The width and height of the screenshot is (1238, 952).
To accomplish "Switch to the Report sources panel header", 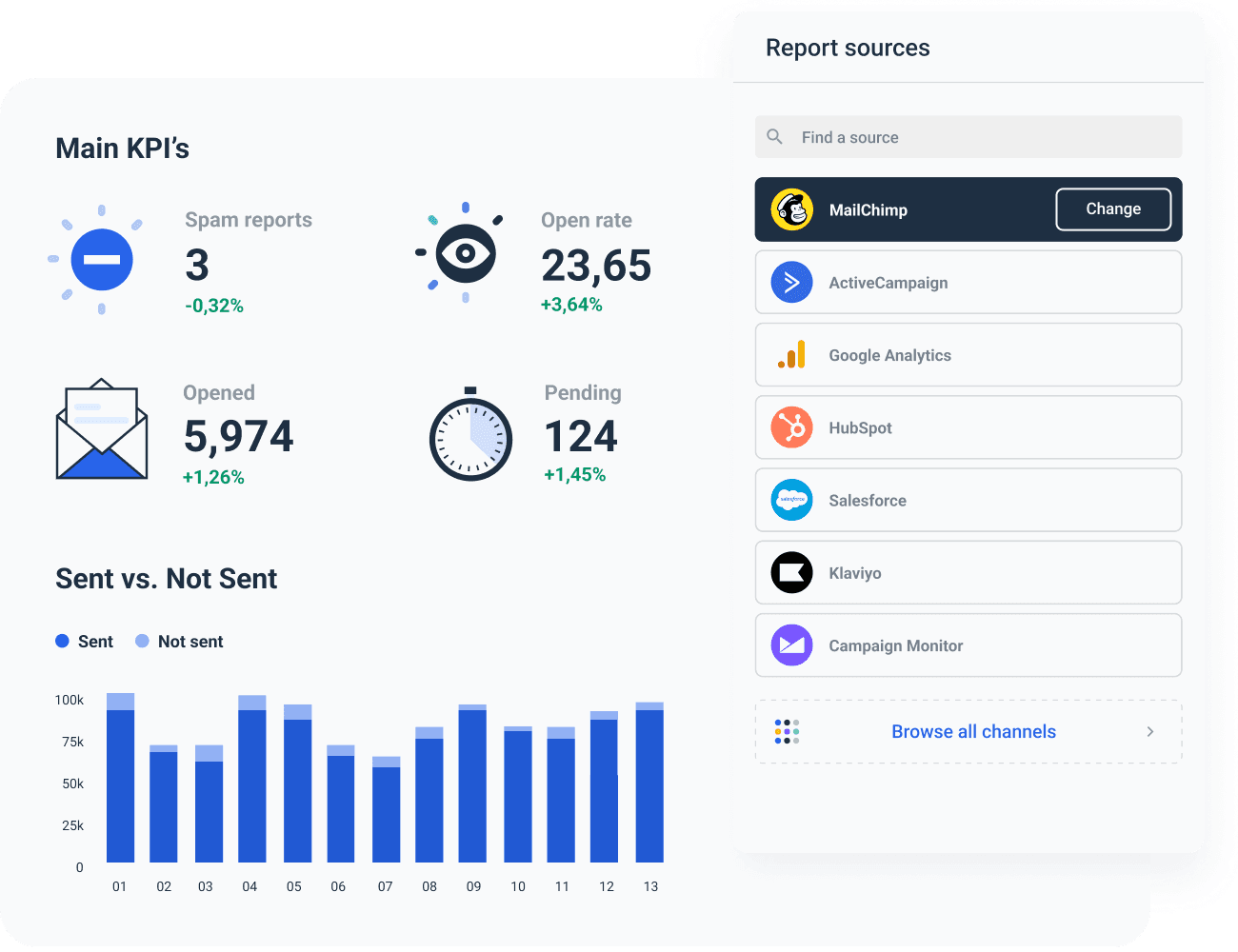I will point(848,47).
